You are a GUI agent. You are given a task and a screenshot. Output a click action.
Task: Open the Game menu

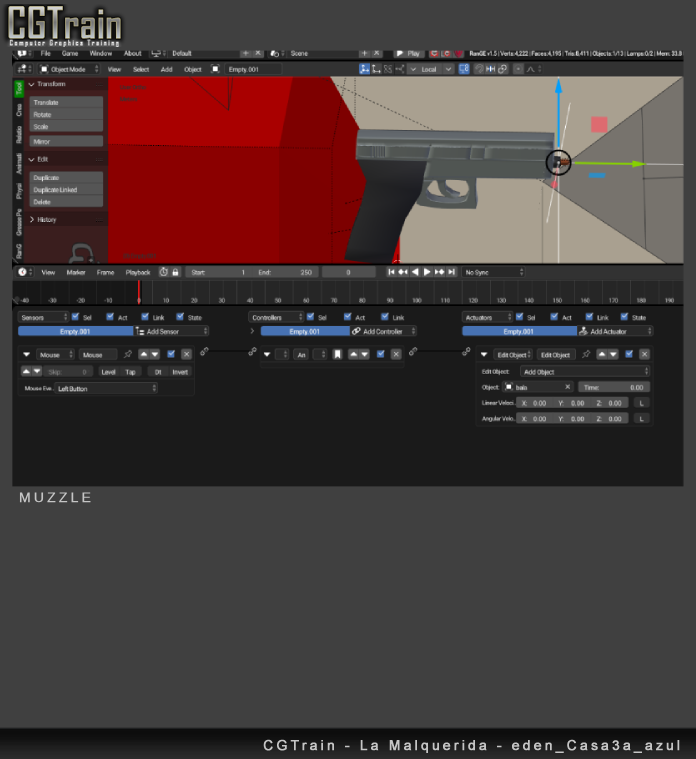(x=70, y=53)
